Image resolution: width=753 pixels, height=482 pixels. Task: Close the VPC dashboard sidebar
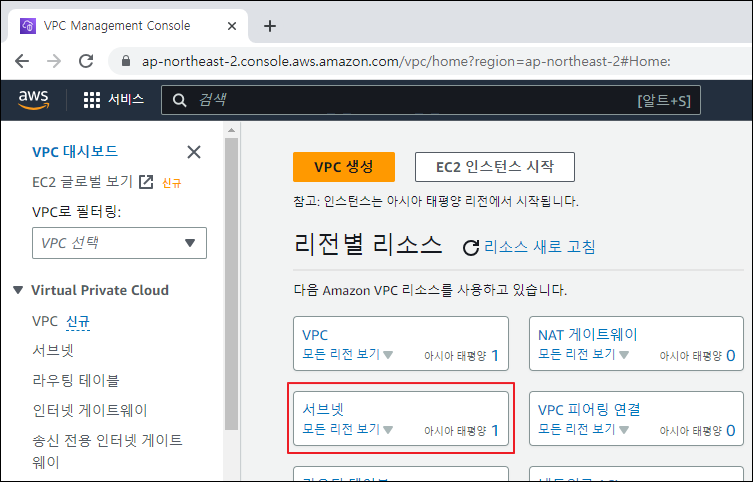coord(194,152)
